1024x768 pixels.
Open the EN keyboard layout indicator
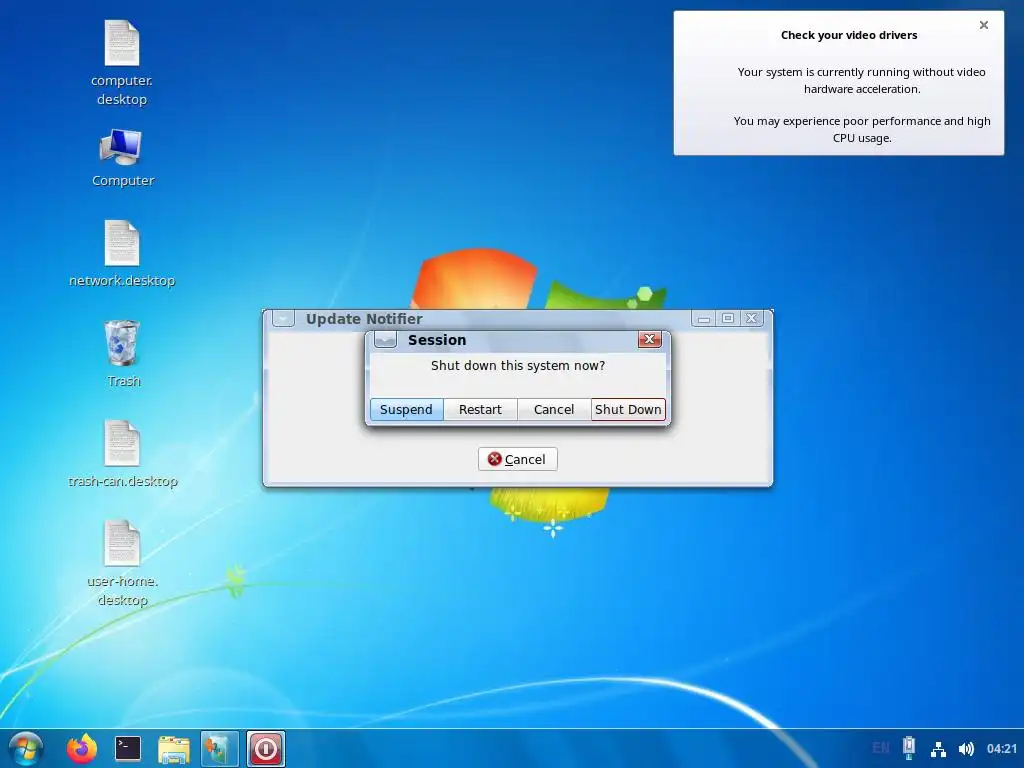coord(880,748)
